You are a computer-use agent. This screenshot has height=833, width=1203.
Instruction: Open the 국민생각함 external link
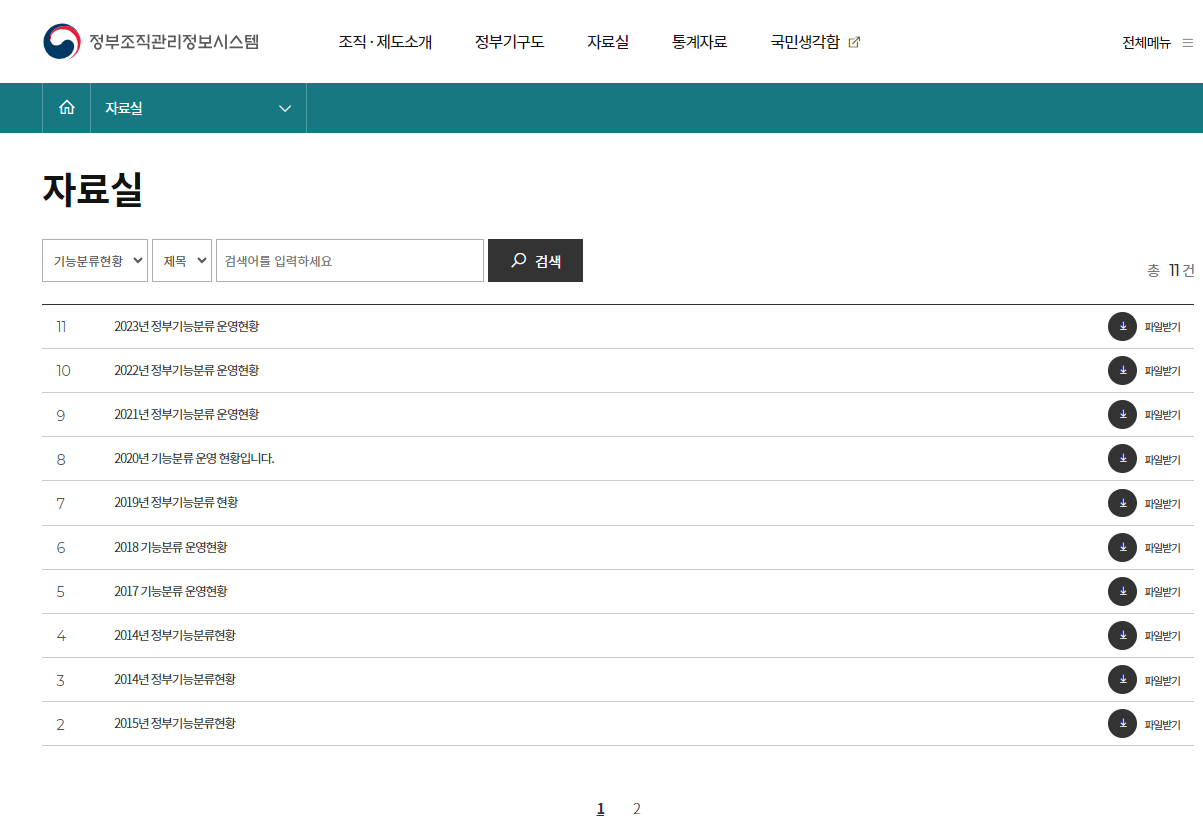click(x=814, y=42)
